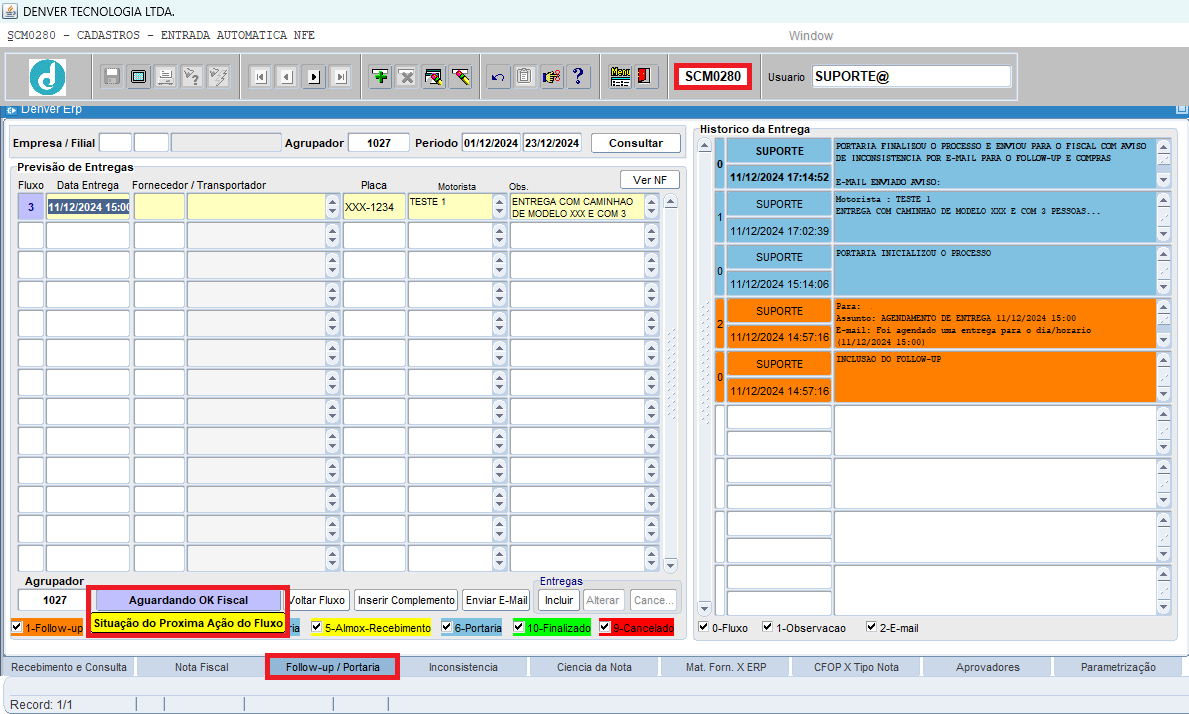This screenshot has height=714, width=1189.
Task: Toggle the 1-Follow-up filter checkbox
Action: pos(17,627)
